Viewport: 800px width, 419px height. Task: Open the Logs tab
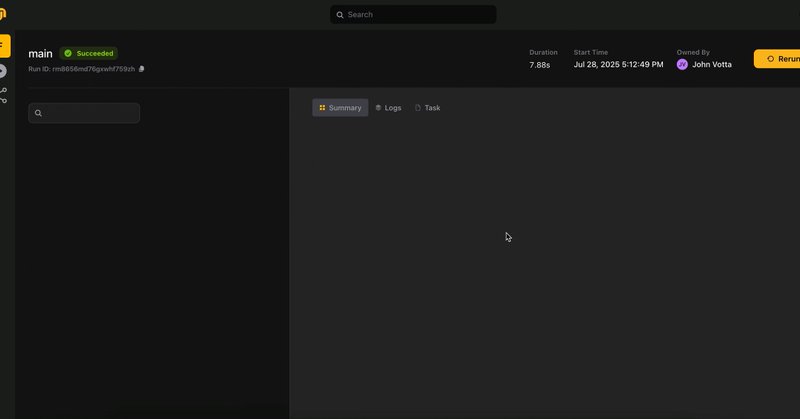[x=388, y=108]
